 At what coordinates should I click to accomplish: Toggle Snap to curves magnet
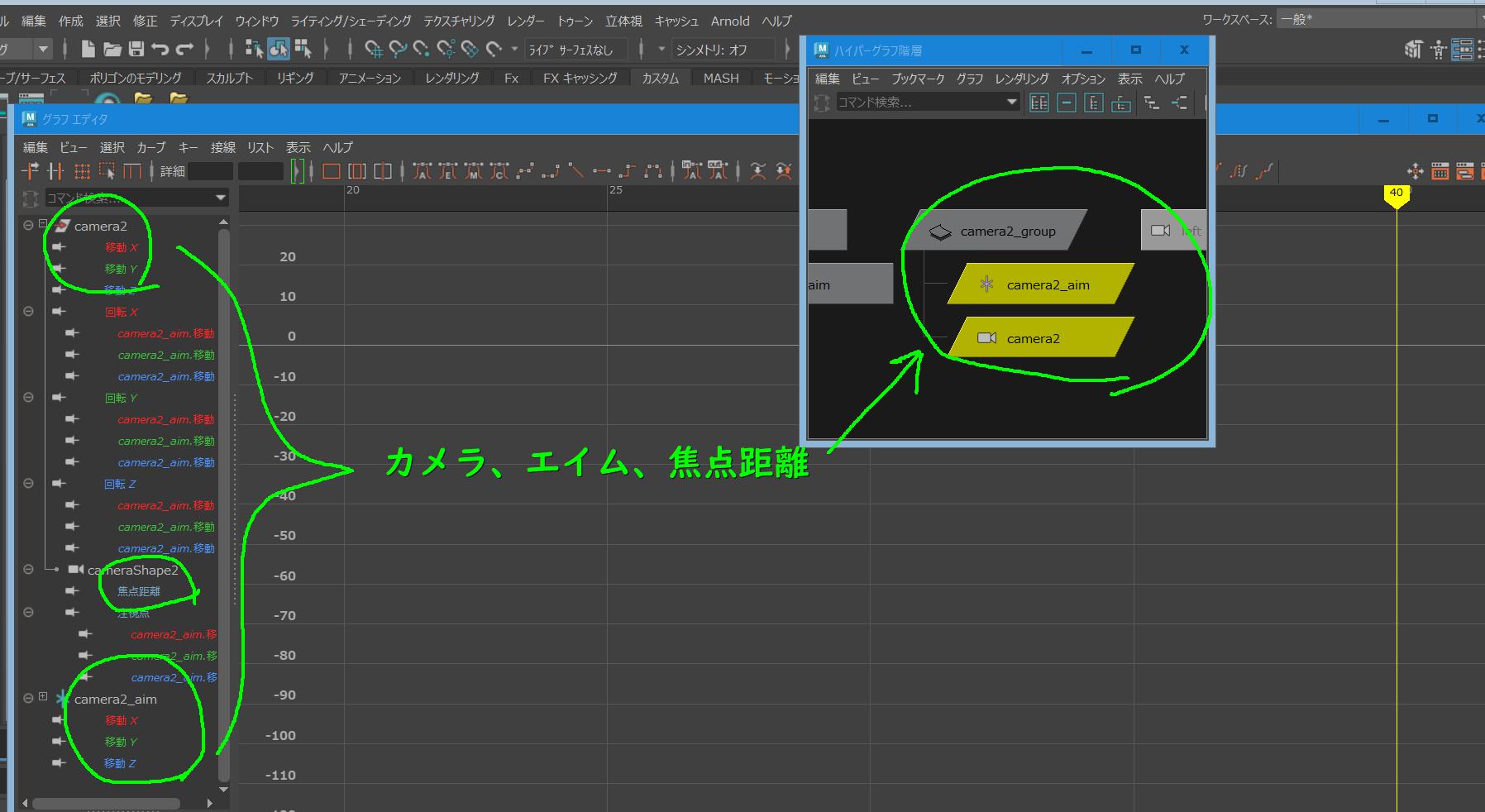point(398,50)
